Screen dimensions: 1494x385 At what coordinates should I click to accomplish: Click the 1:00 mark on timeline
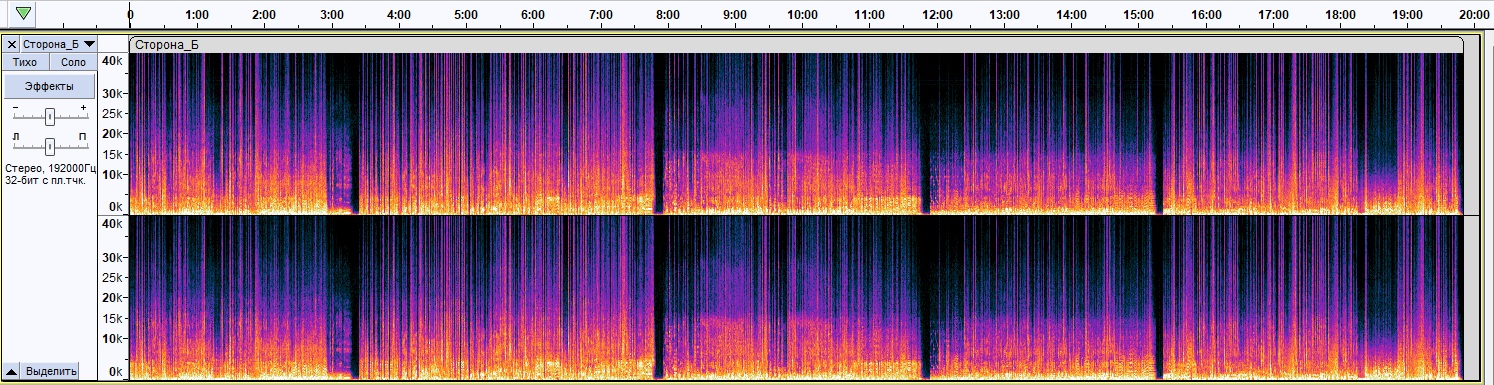click(x=198, y=15)
